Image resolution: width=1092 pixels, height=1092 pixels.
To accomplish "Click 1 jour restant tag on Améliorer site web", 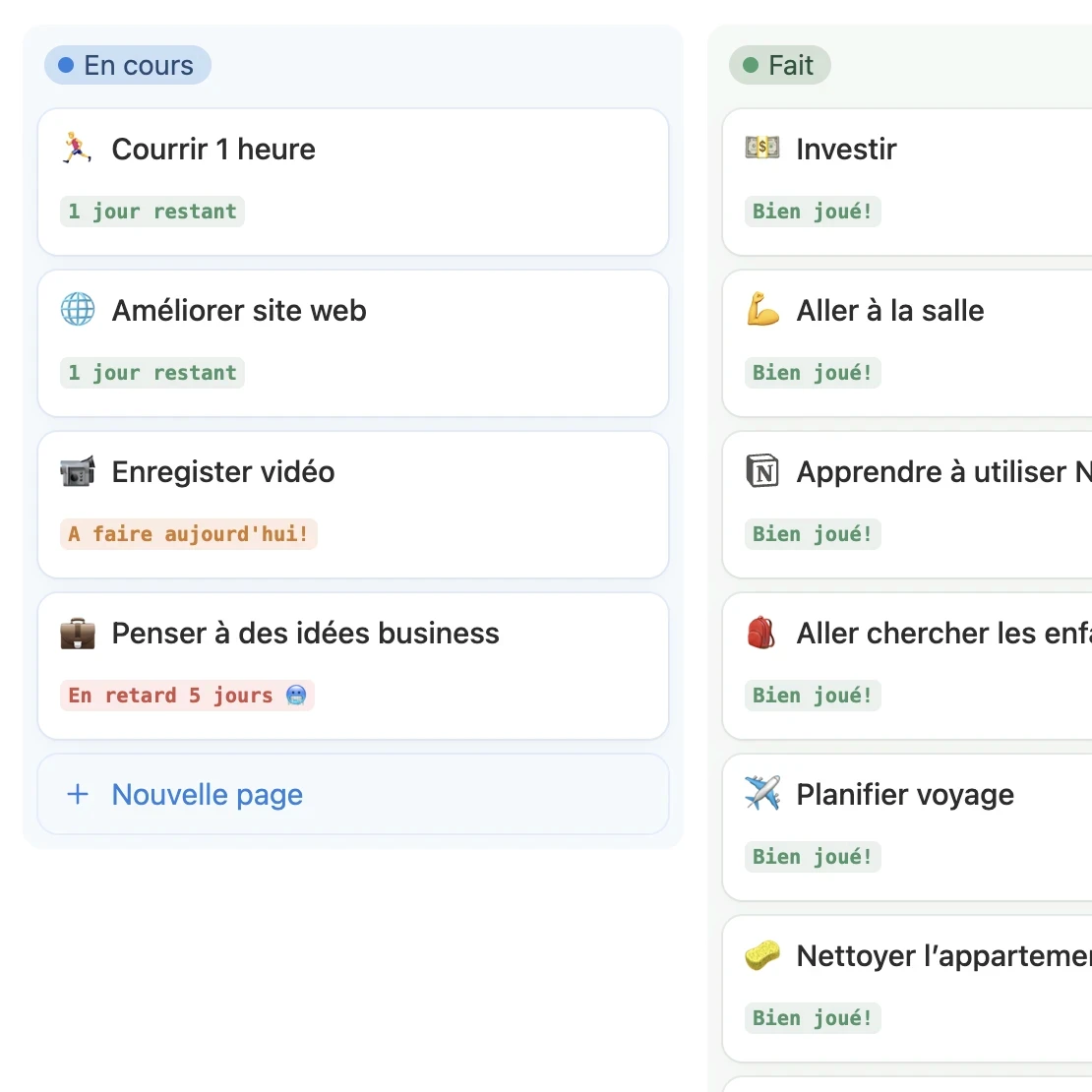I will [152, 373].
